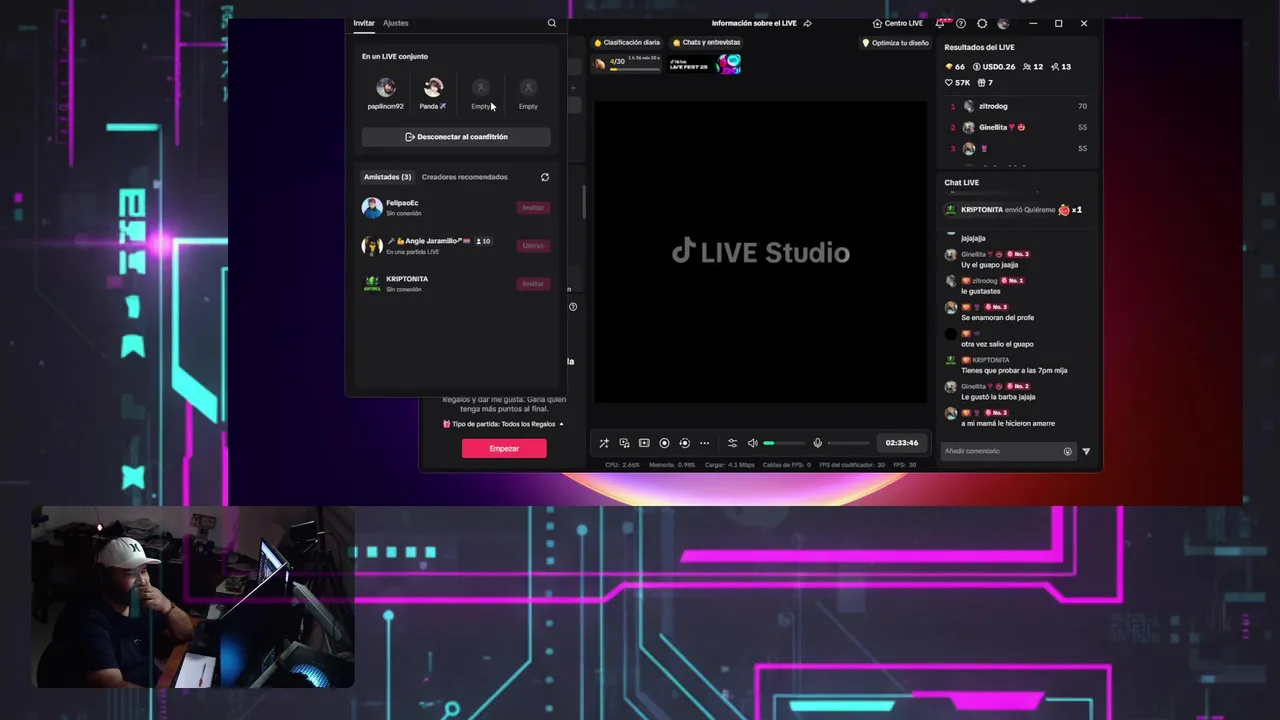Click the diamonds count 66

pyautogui.click(x=955, y=67)
